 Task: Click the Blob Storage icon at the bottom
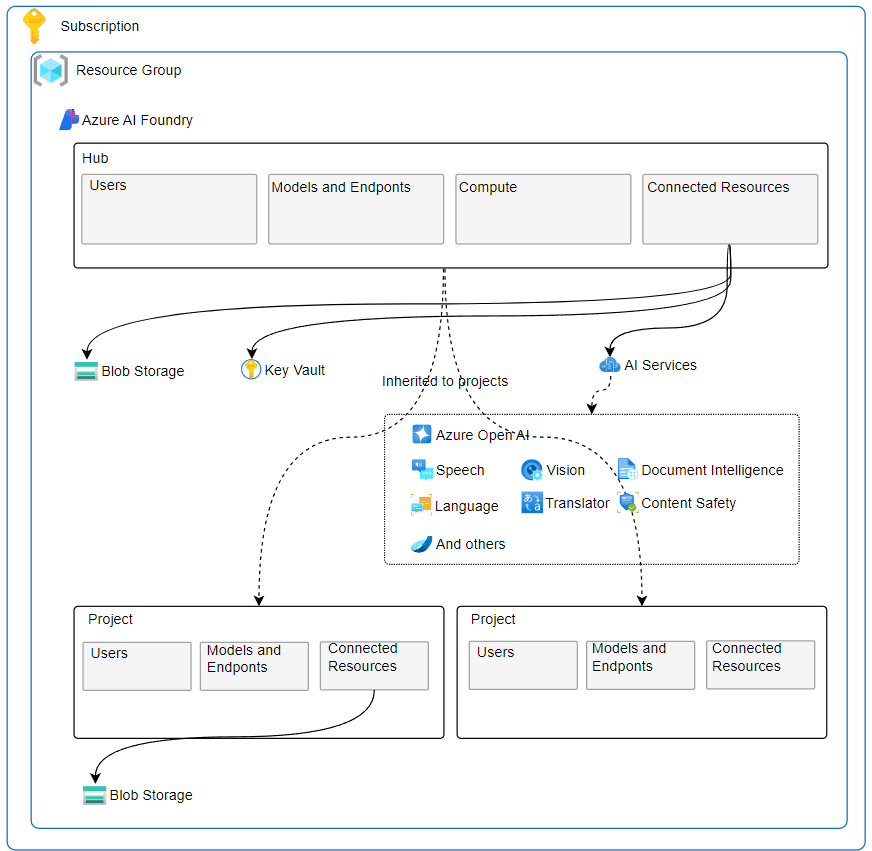pyautogui.click(x=95, y=795)
